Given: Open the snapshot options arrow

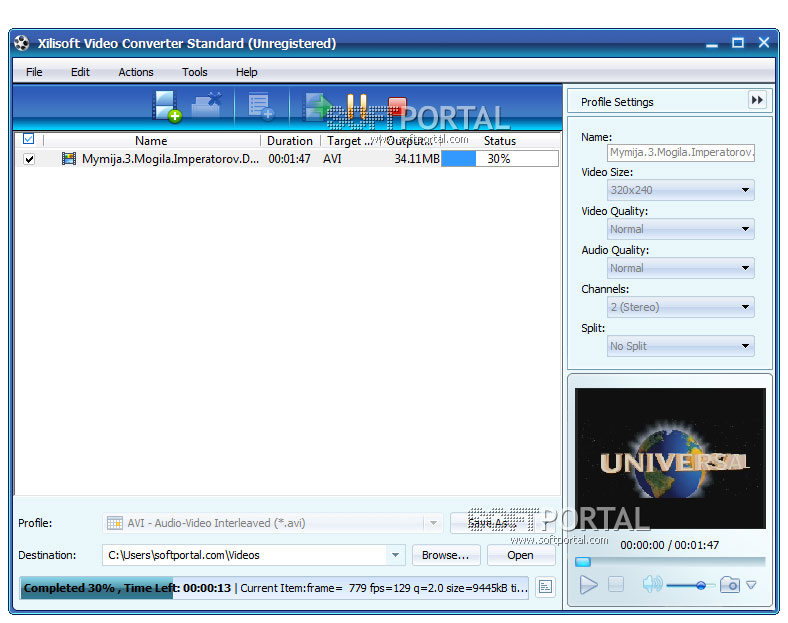Looking at the screenshot, I should (751, 585).
